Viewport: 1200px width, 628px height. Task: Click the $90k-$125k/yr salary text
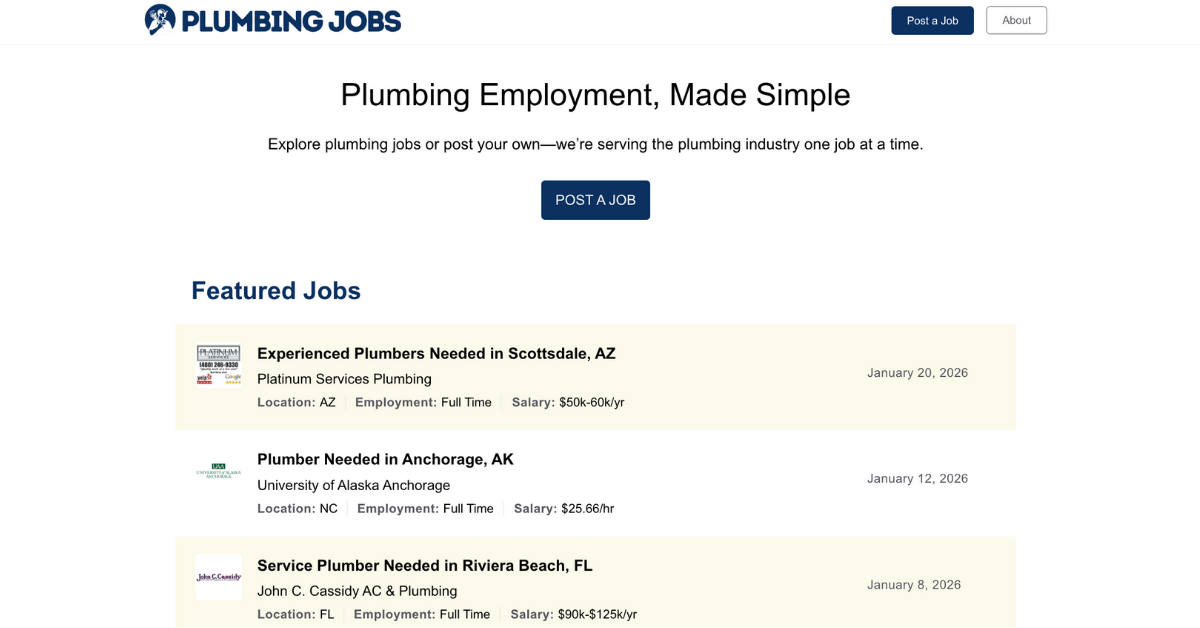click(597, 615)
